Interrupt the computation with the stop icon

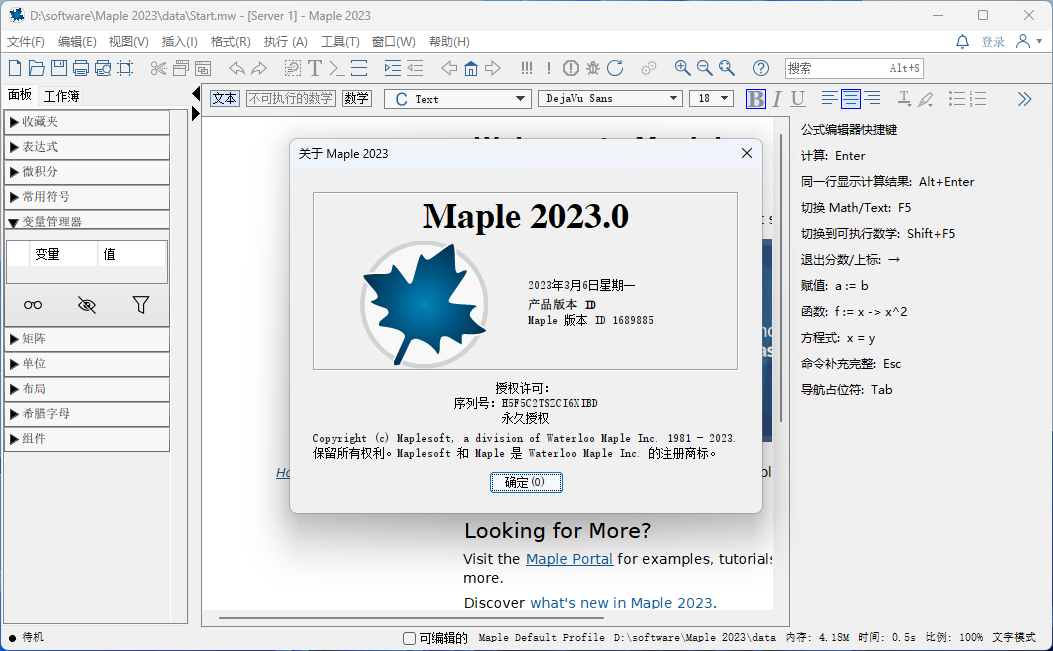coord(571,68)
